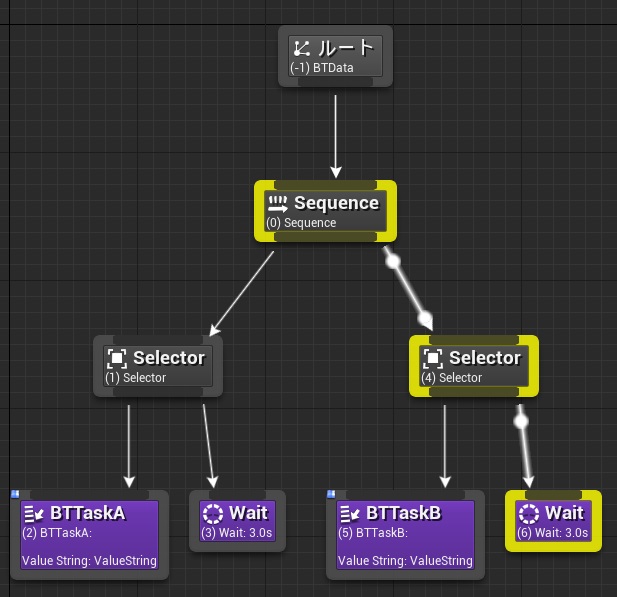Click the icon on Selector (4) node
The image size is (617, 597).
click(x=433, y=358)
